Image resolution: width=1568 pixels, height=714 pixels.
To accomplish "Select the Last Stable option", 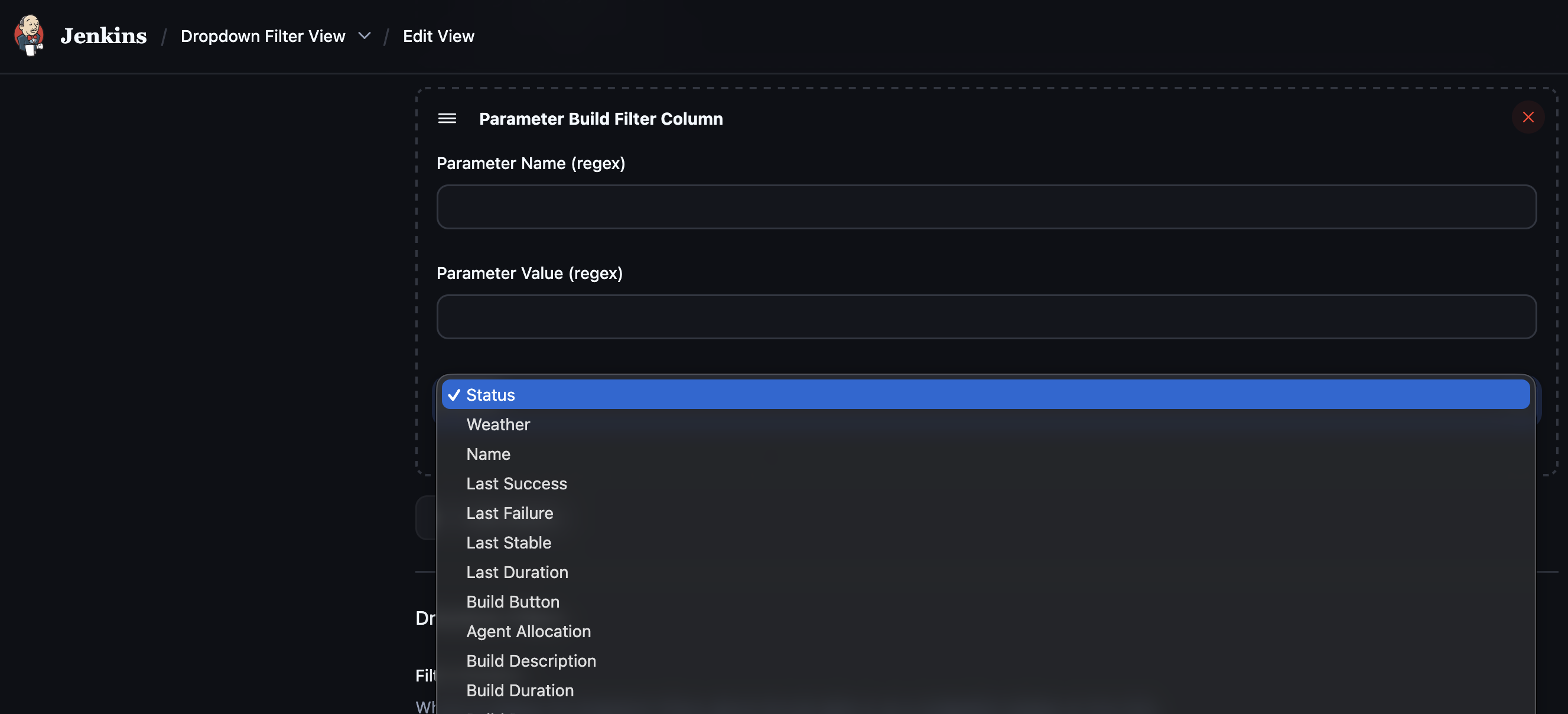I will pos(508,542).
